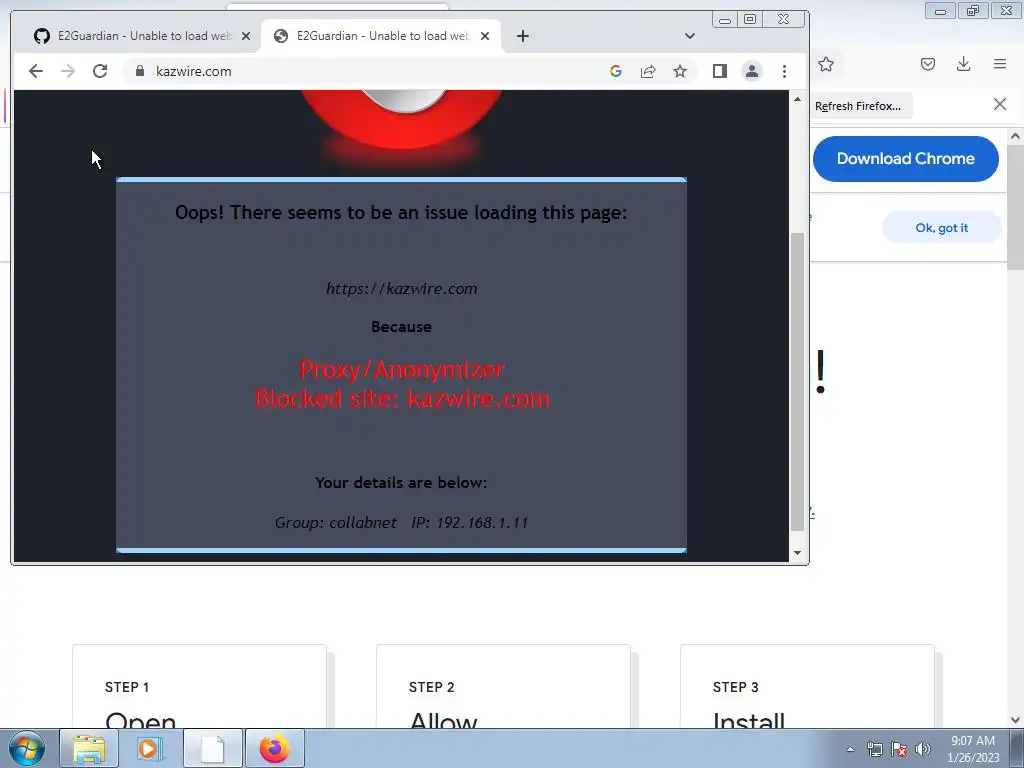Open the Action Center flag icon

899,749
